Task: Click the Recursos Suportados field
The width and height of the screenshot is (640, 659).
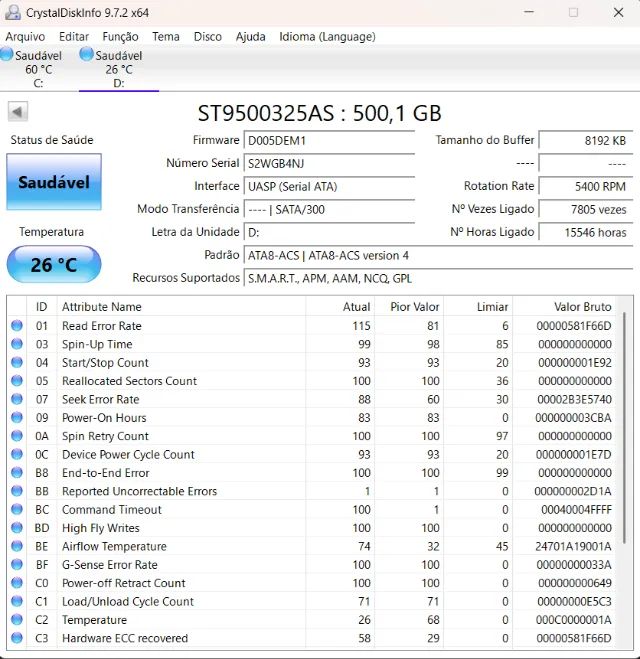Action: coord(438,278)
